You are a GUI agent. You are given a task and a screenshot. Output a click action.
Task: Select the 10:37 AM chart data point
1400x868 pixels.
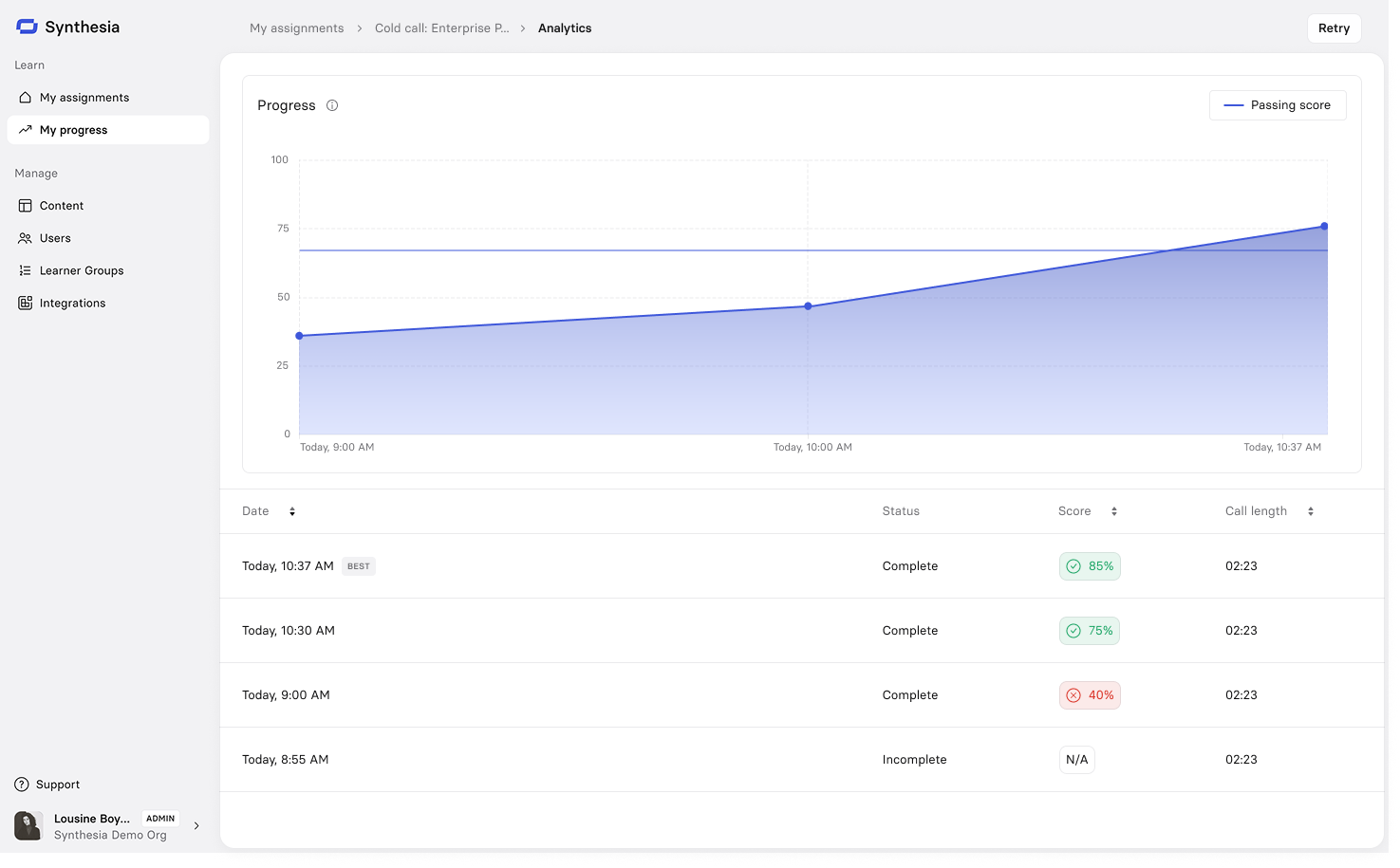(x=1324, y=227)
